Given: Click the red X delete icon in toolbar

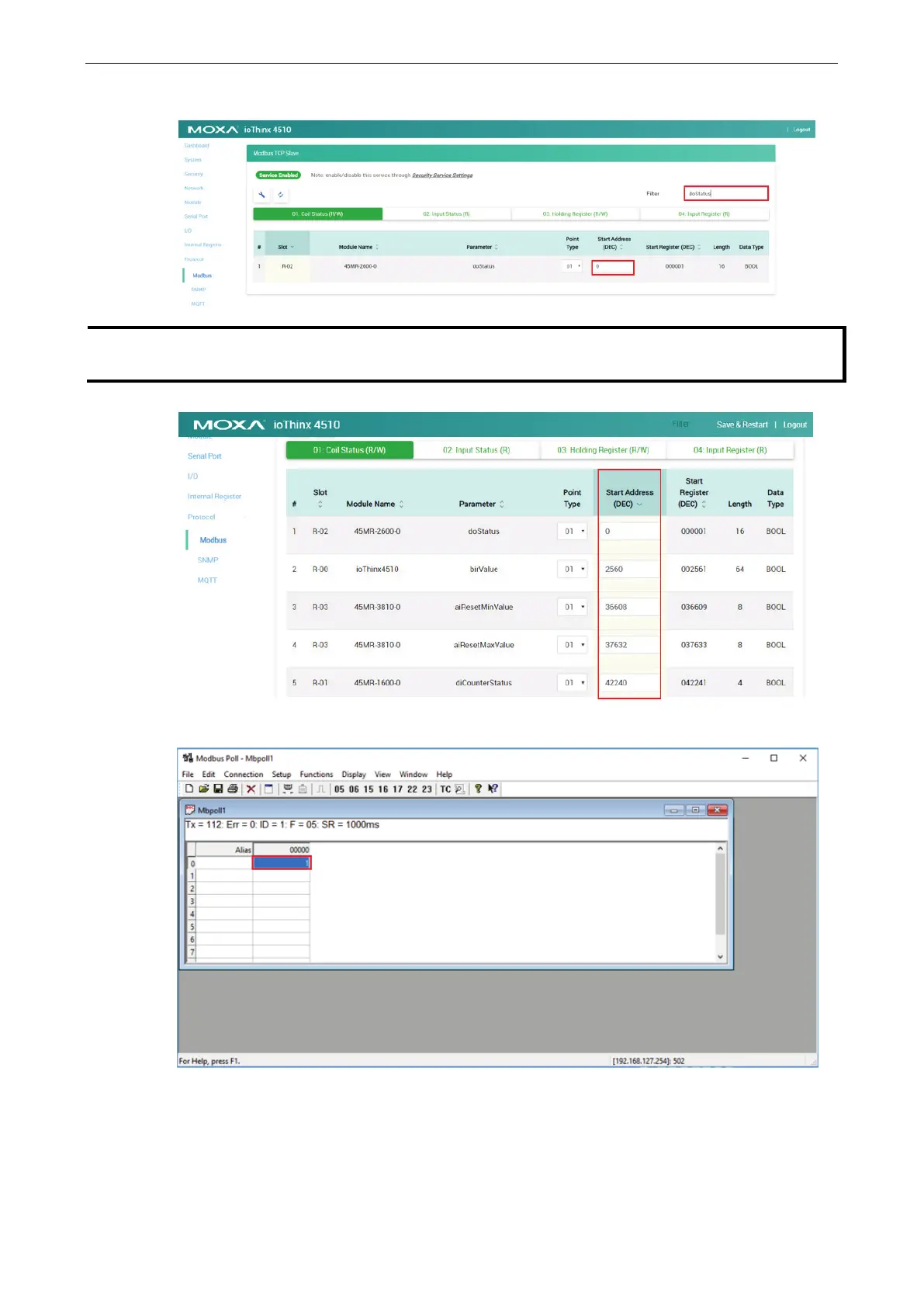Looking at the screenshot, I should point(251,789).
